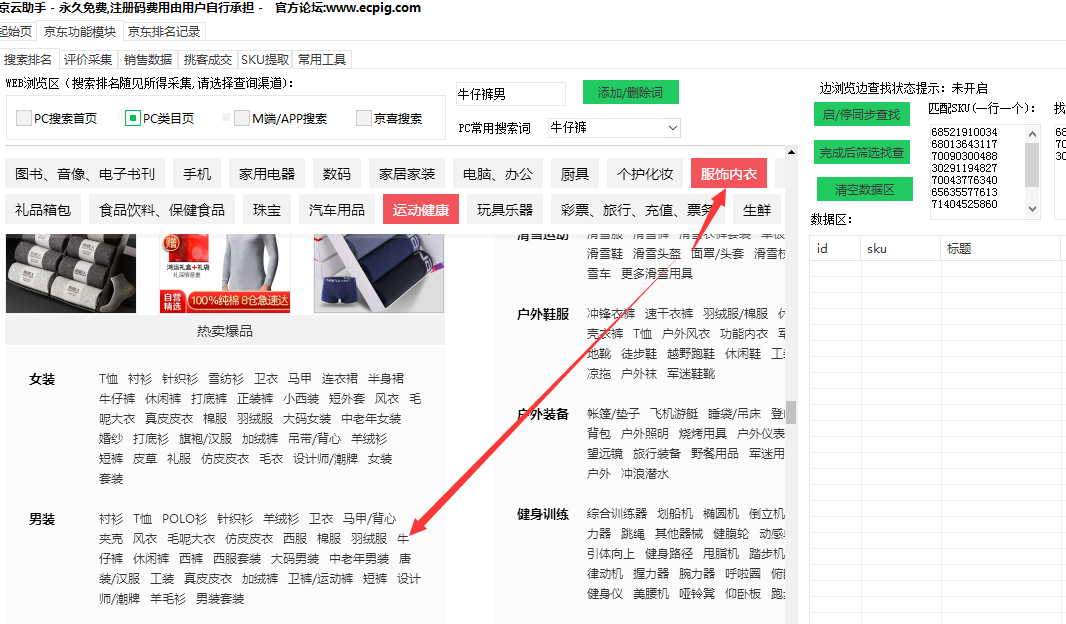Select the 运动健康 category

(421, 210)
